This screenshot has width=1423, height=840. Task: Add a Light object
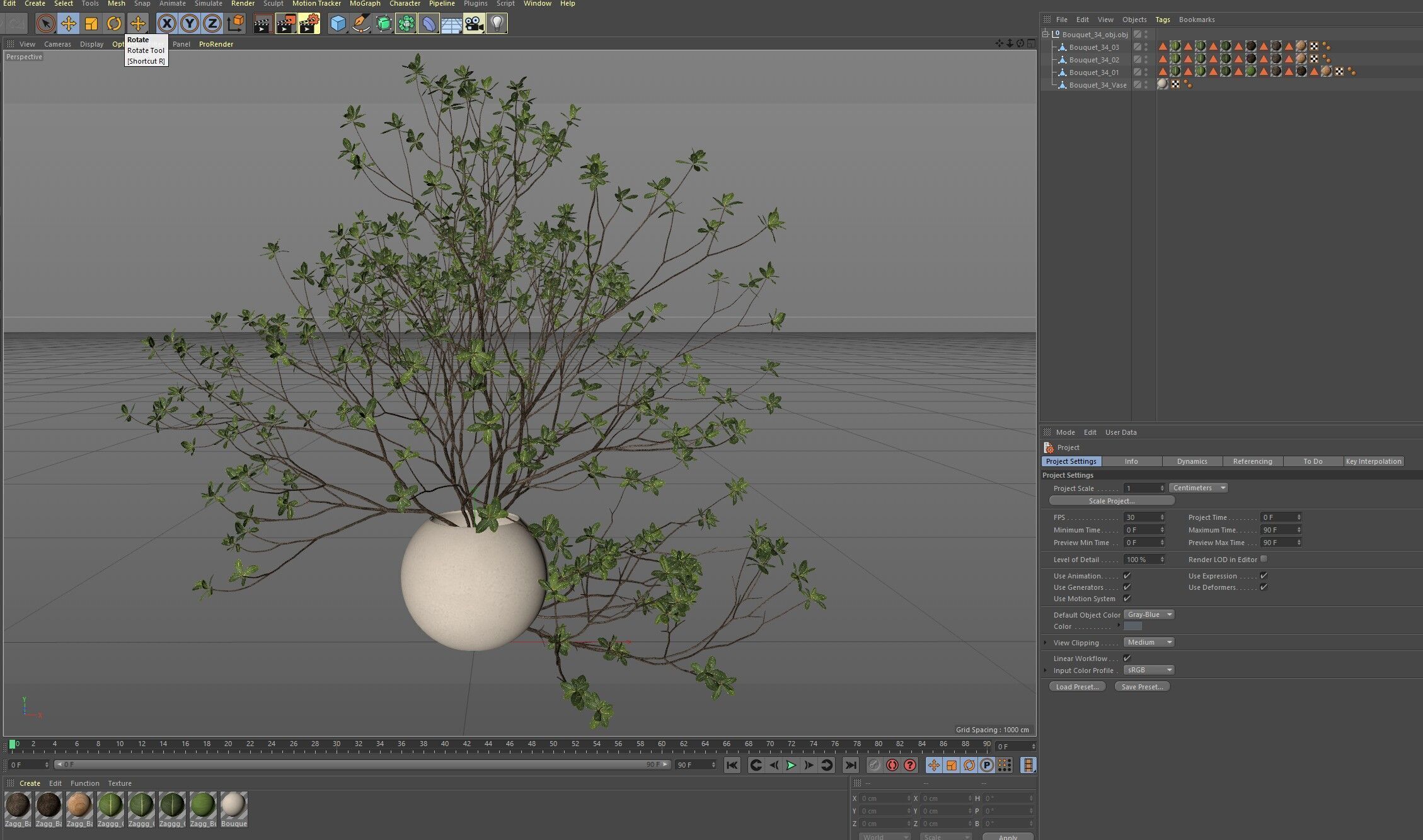click(497, 24)
